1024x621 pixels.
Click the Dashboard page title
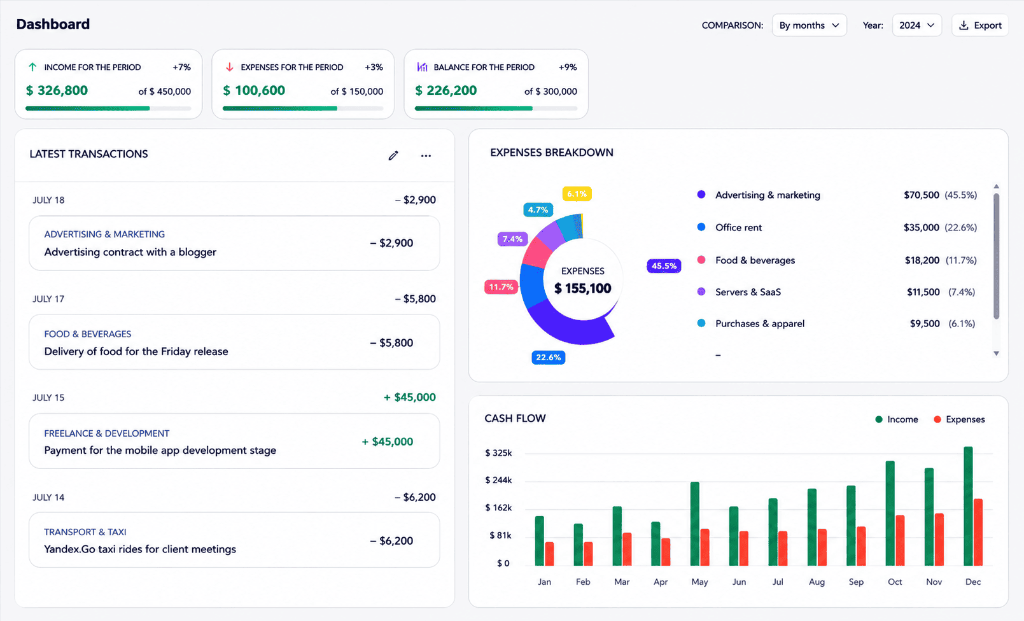pyautogui.click(x=53, y=24)
